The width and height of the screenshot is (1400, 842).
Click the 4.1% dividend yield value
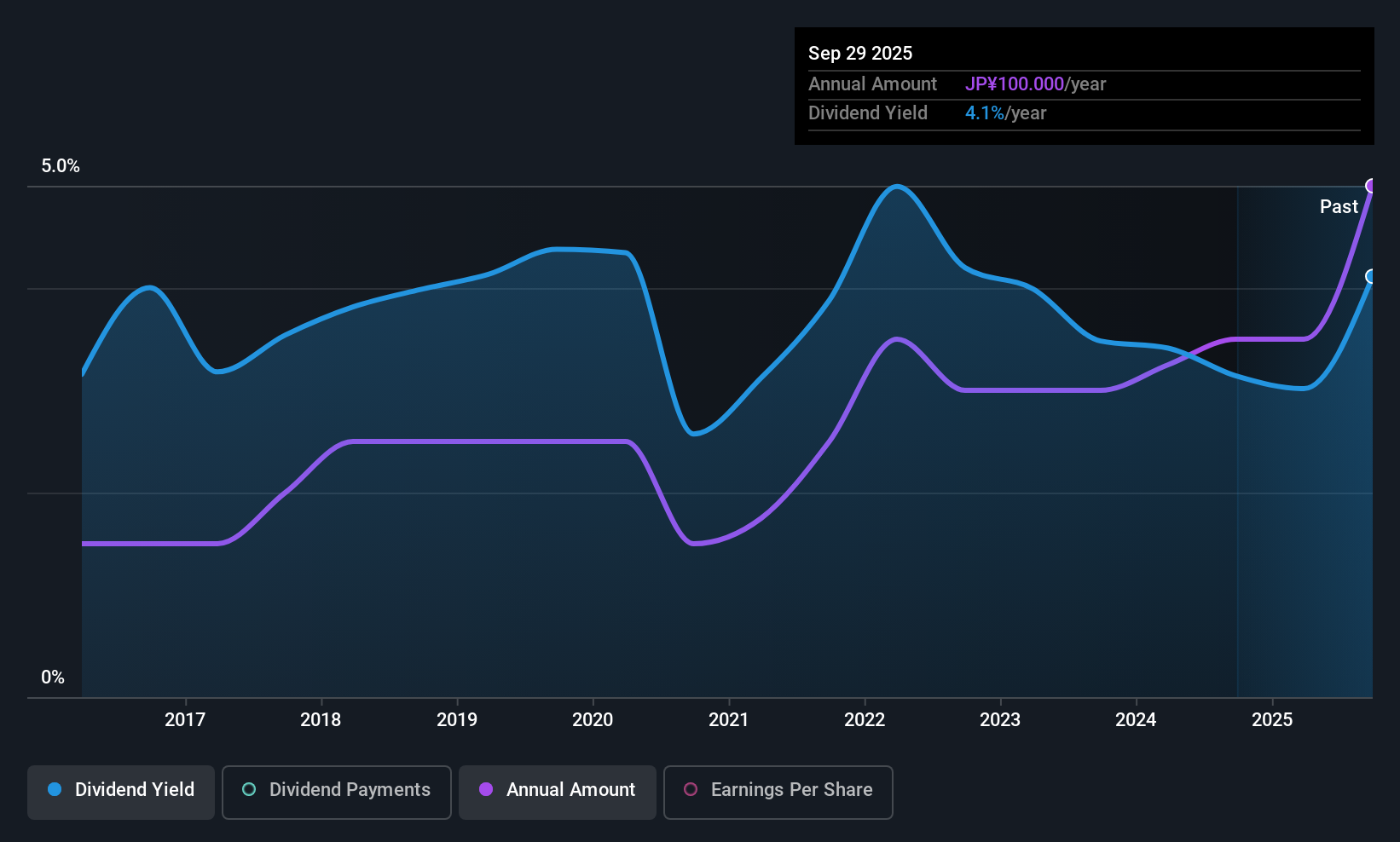(985, 113)
